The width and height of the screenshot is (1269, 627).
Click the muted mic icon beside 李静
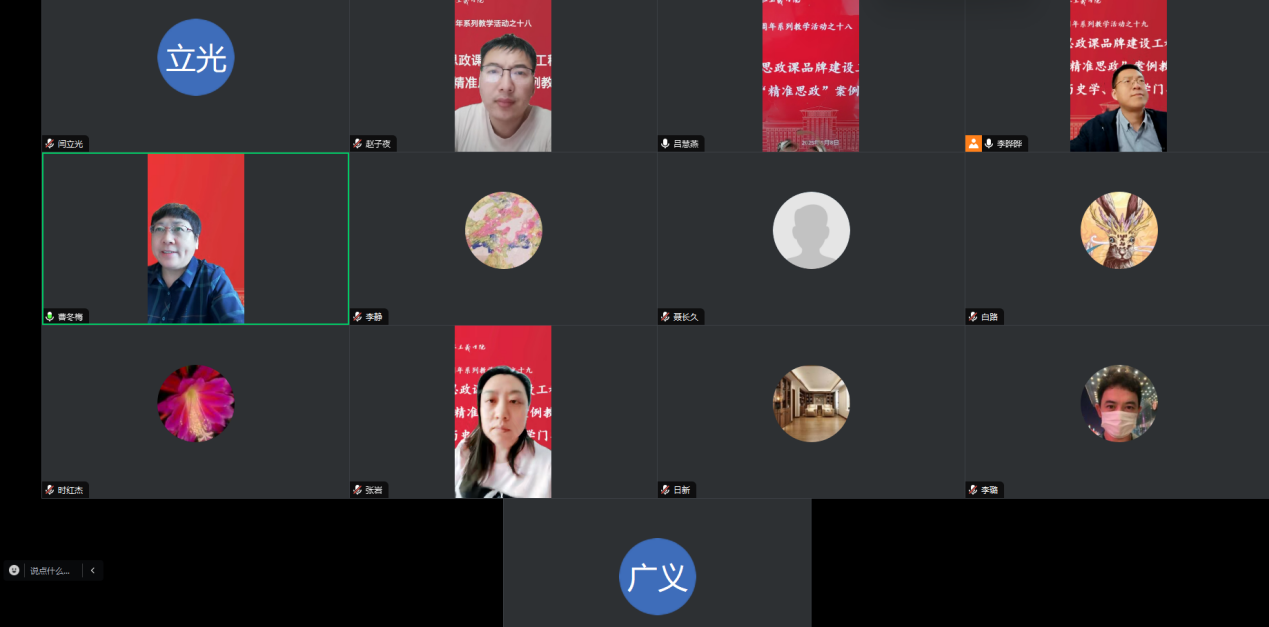[357, 317]
